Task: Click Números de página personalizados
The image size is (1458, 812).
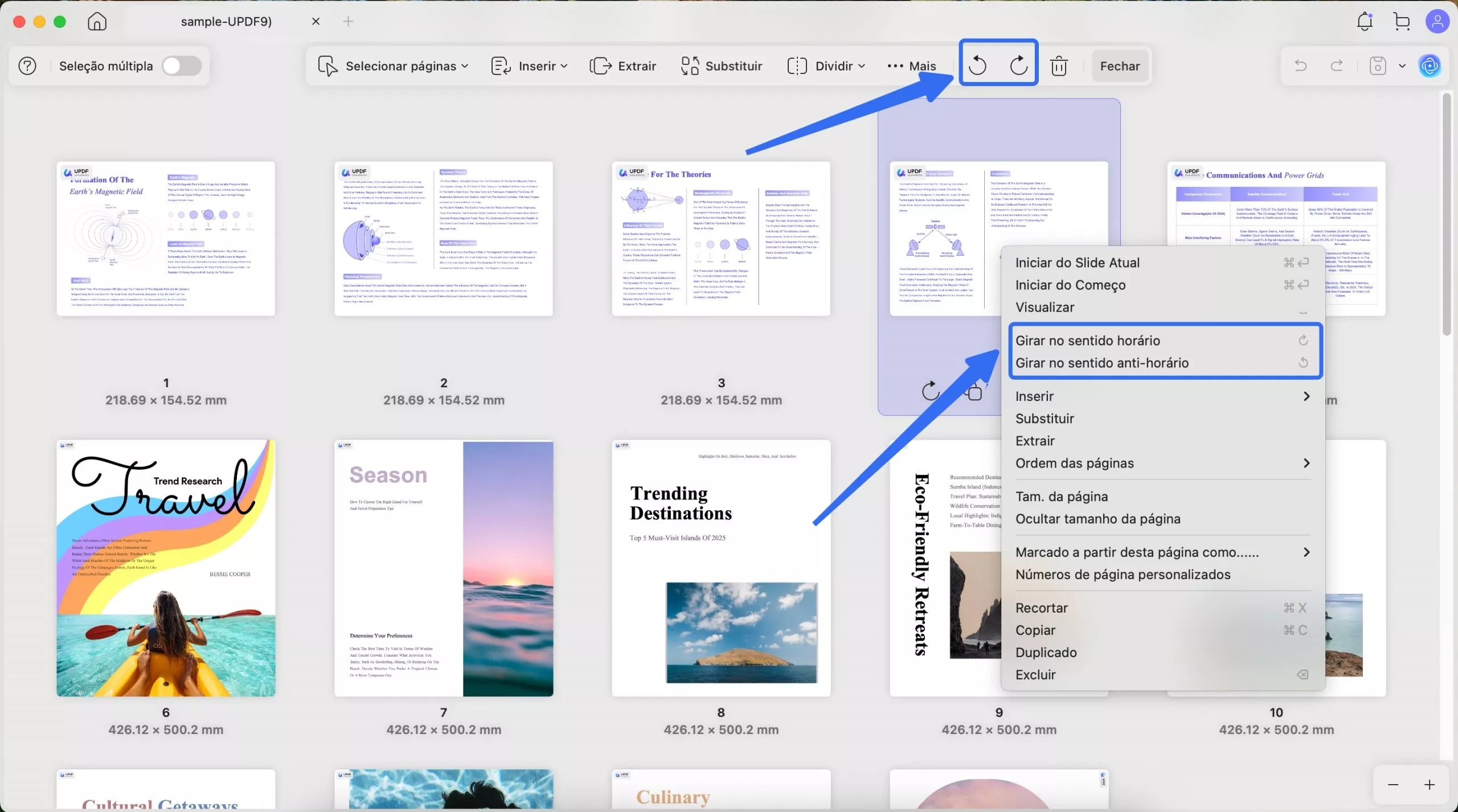Action: tap(1123, 574)
